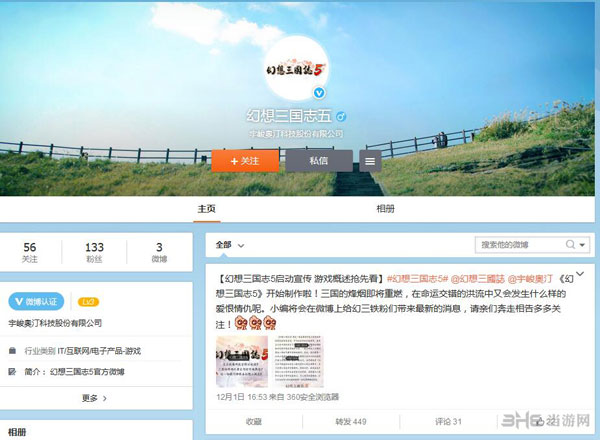The width and height of the screenshot is (600, 440).
Task: Click the blue verified badge by the name
Action: [340, 116]
